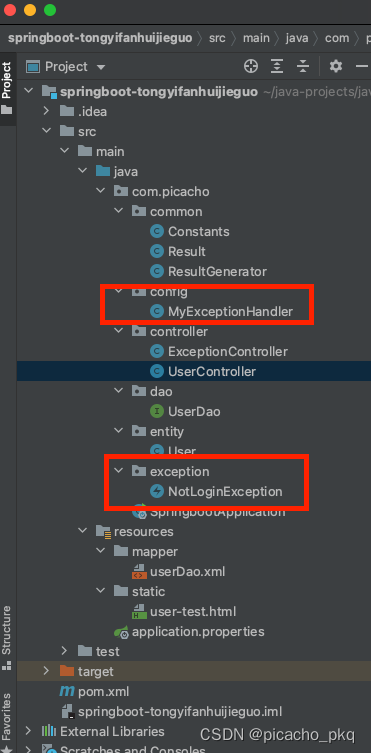
Task: Select the UserDao interface file
Action: (185, 412)
